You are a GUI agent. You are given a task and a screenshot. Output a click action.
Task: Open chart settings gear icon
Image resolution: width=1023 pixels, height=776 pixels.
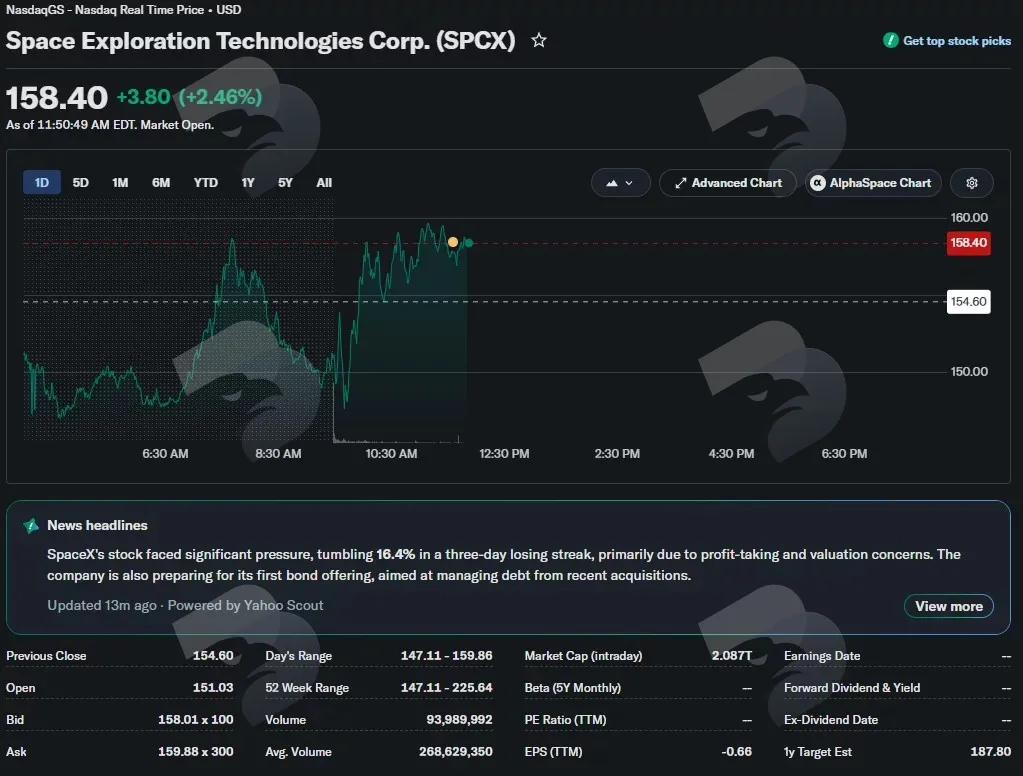971,183
